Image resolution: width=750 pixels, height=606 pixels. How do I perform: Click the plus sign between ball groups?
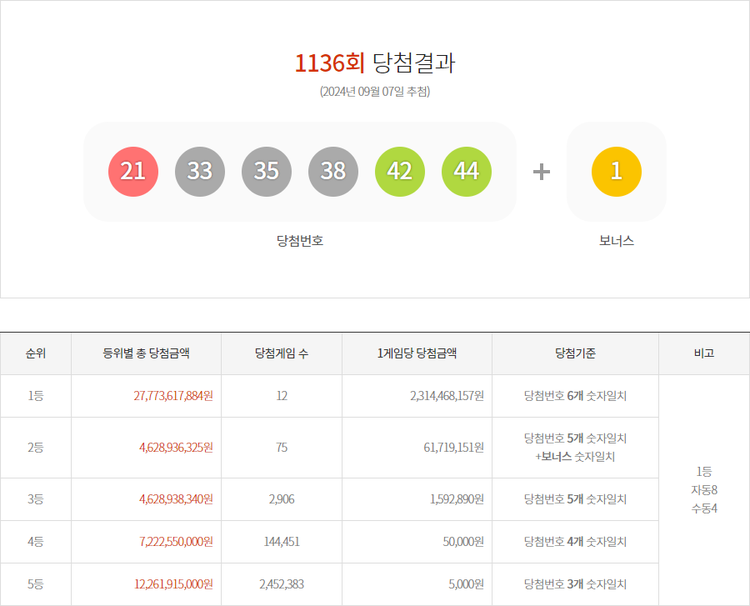click(541, 172)
